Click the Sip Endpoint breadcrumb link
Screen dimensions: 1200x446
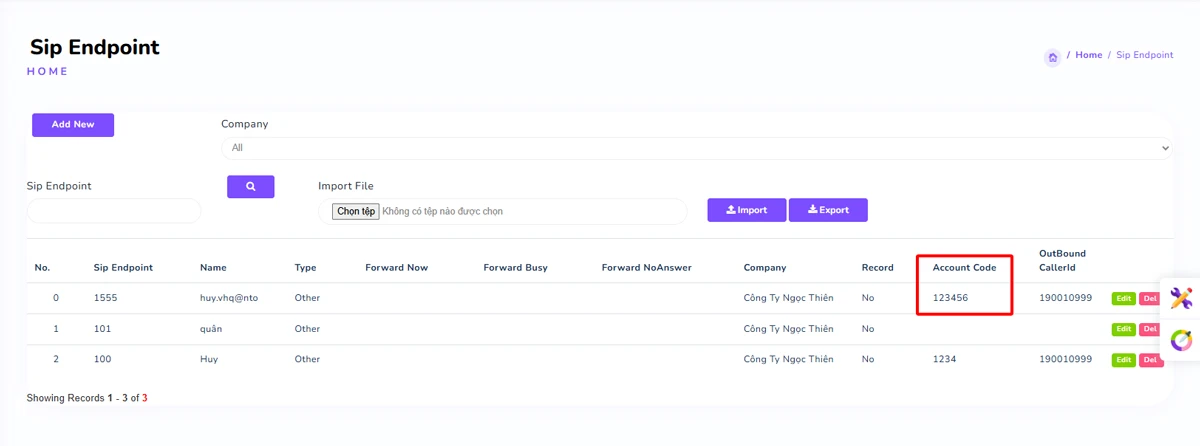1144,55
